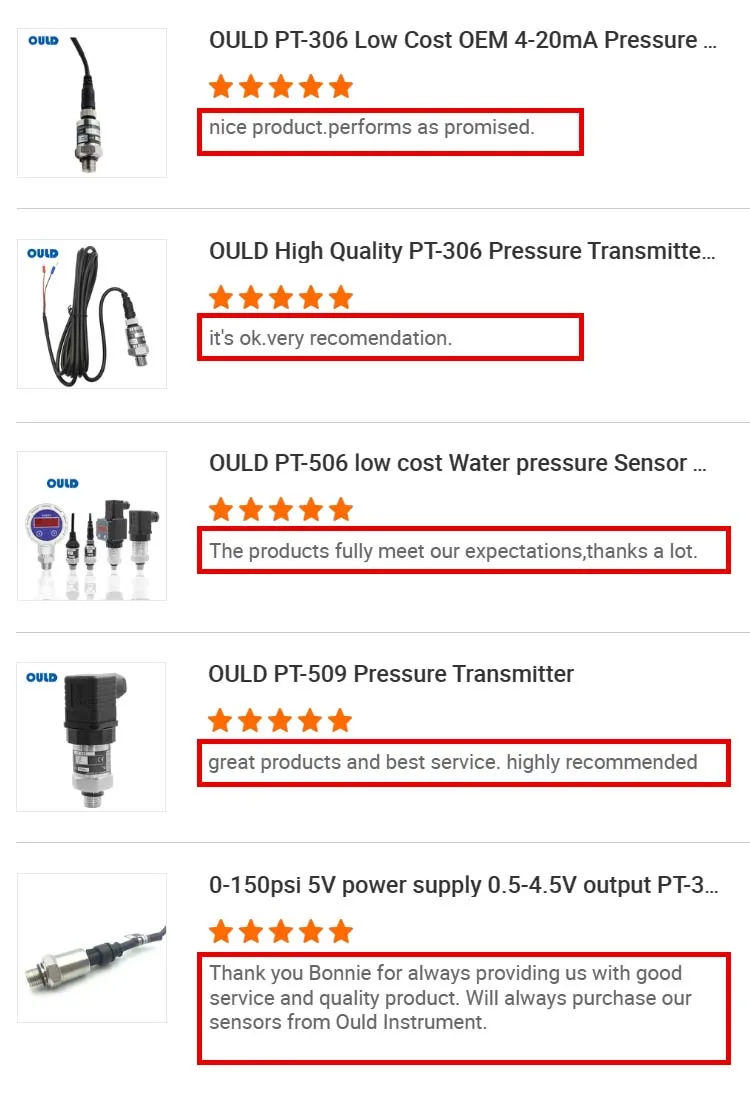The width and height of the screenshot is (750, 1120).
Task: Open the OULD PT-306 Low Cost OEM title
Action: point(462,40)
